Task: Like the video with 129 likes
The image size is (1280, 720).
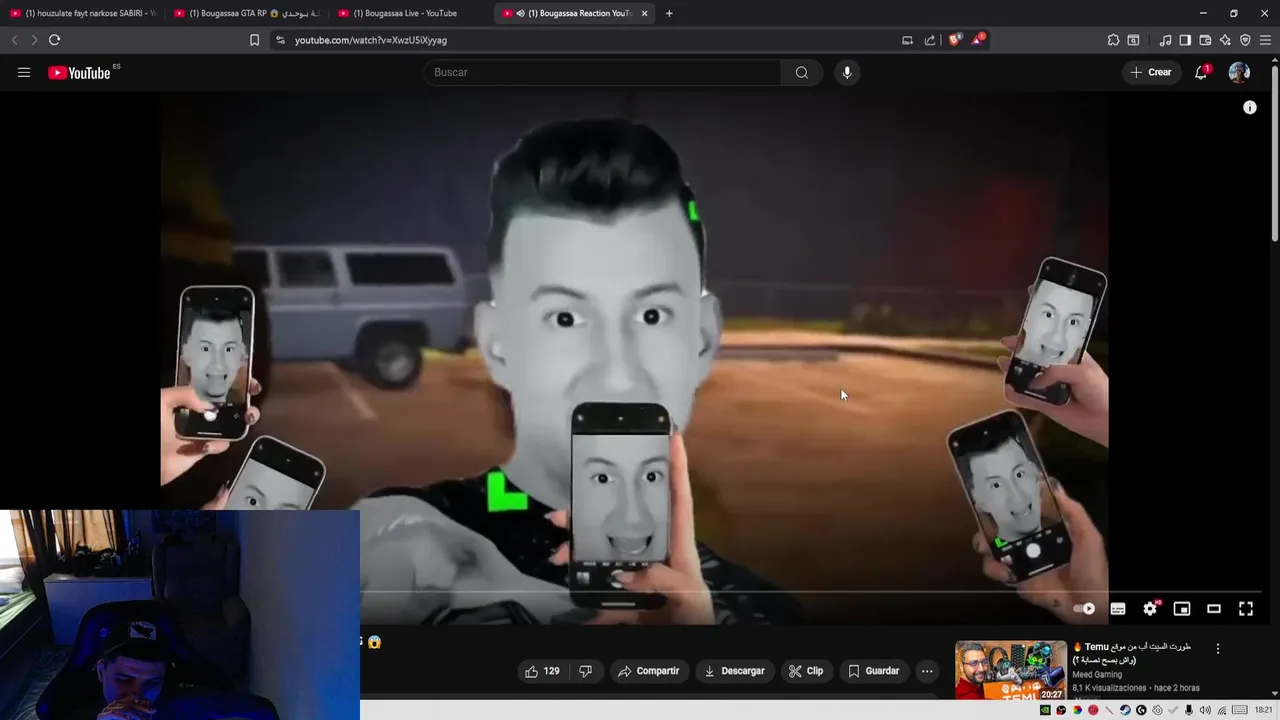Action: [x=542, y=671]
